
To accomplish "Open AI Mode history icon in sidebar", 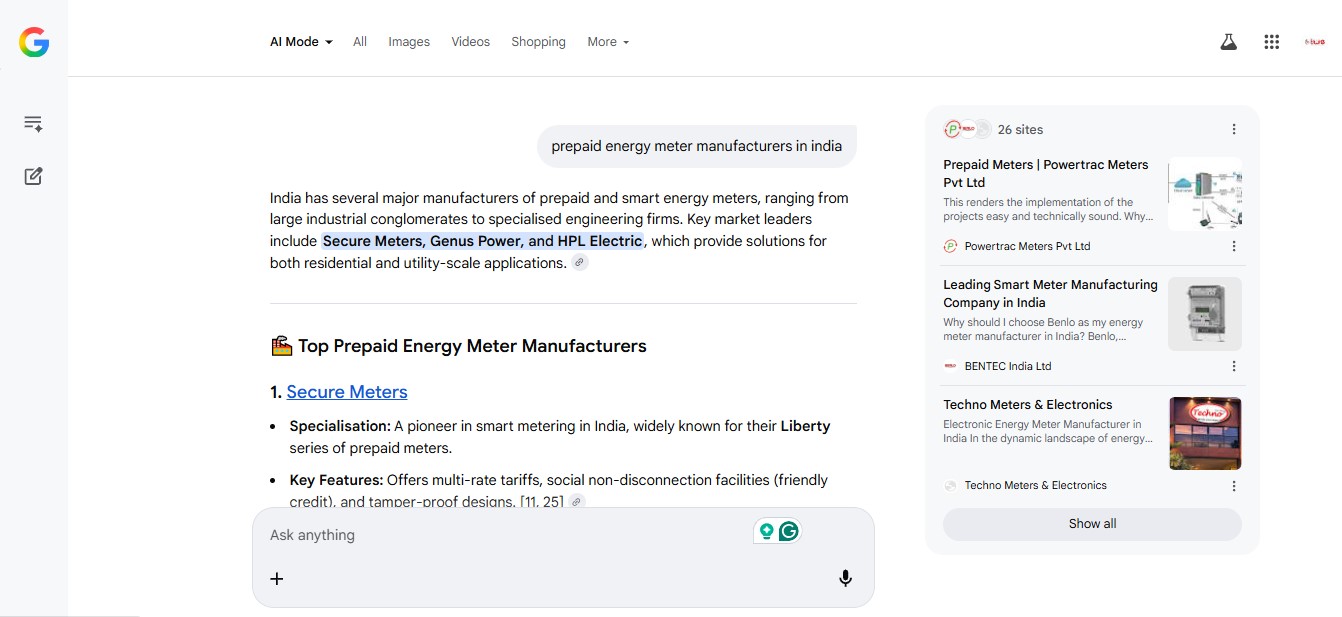I will [33, 124].
